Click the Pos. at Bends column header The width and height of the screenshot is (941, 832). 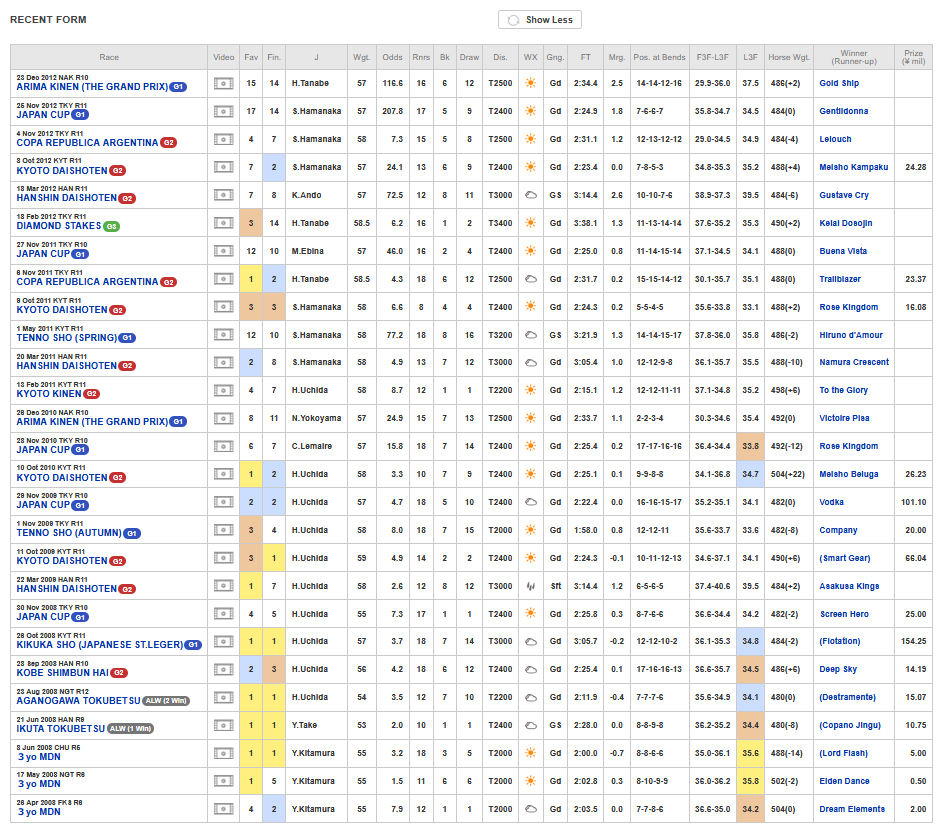659,57
